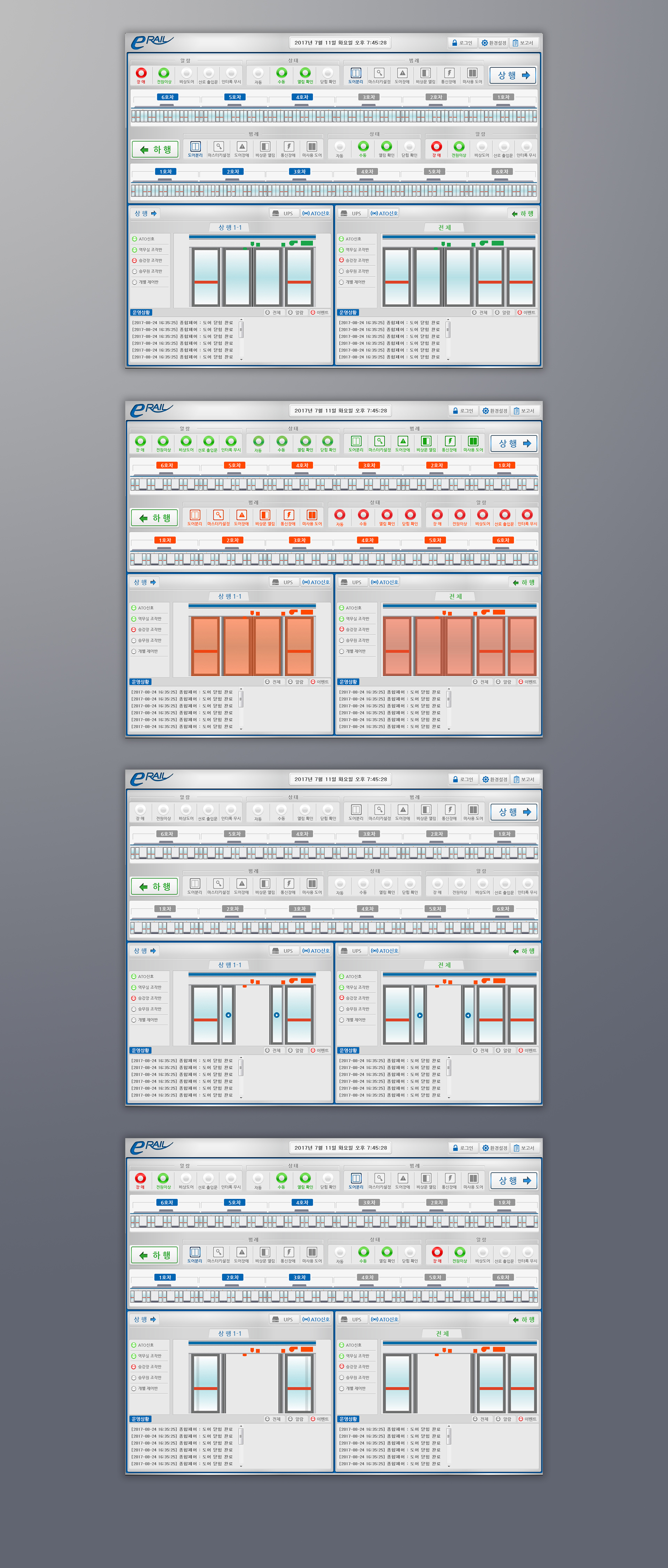Click left door arrow in third screen's 상행 1-1 view
The height and width of the screenshot is (1568, 668).
tap(228, 1015)
